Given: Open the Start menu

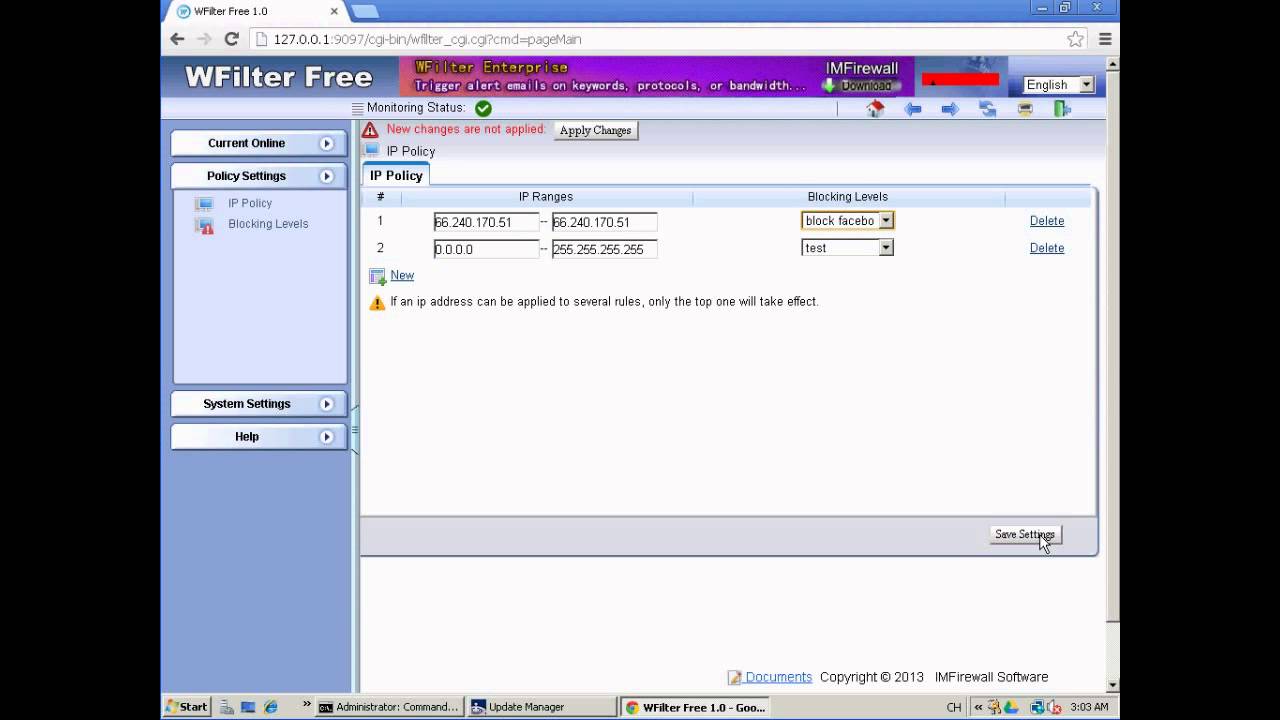Looking at the screenshot, I should pos(187,707).
